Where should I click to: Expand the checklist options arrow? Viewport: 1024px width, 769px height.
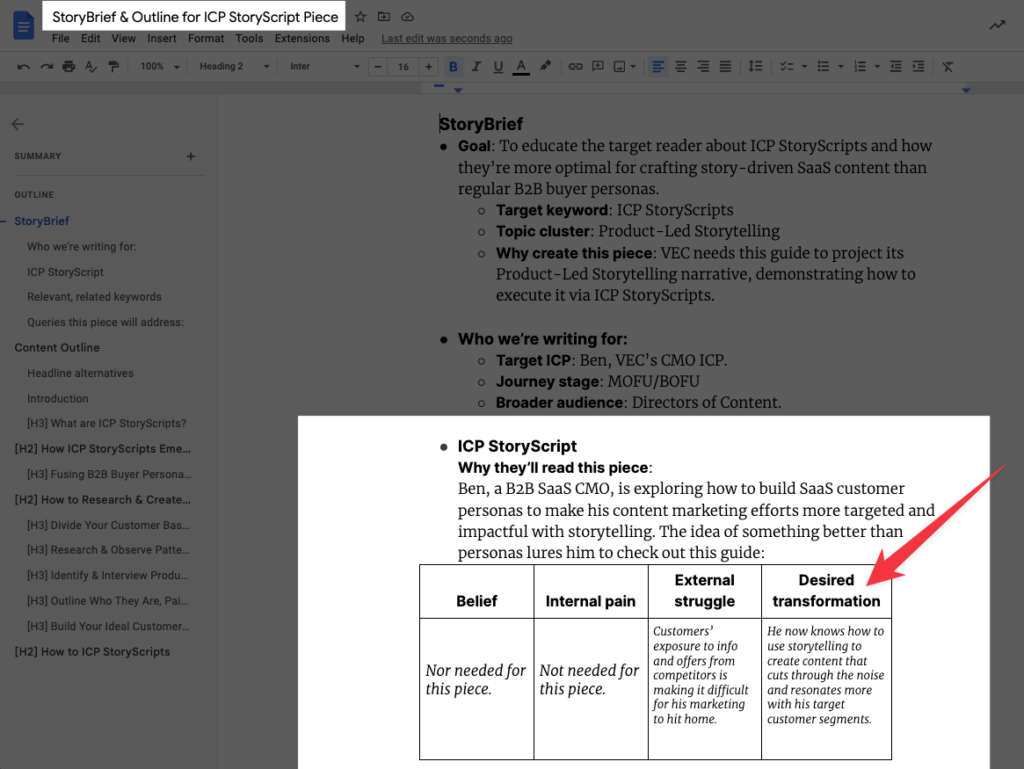click(804, 67)
